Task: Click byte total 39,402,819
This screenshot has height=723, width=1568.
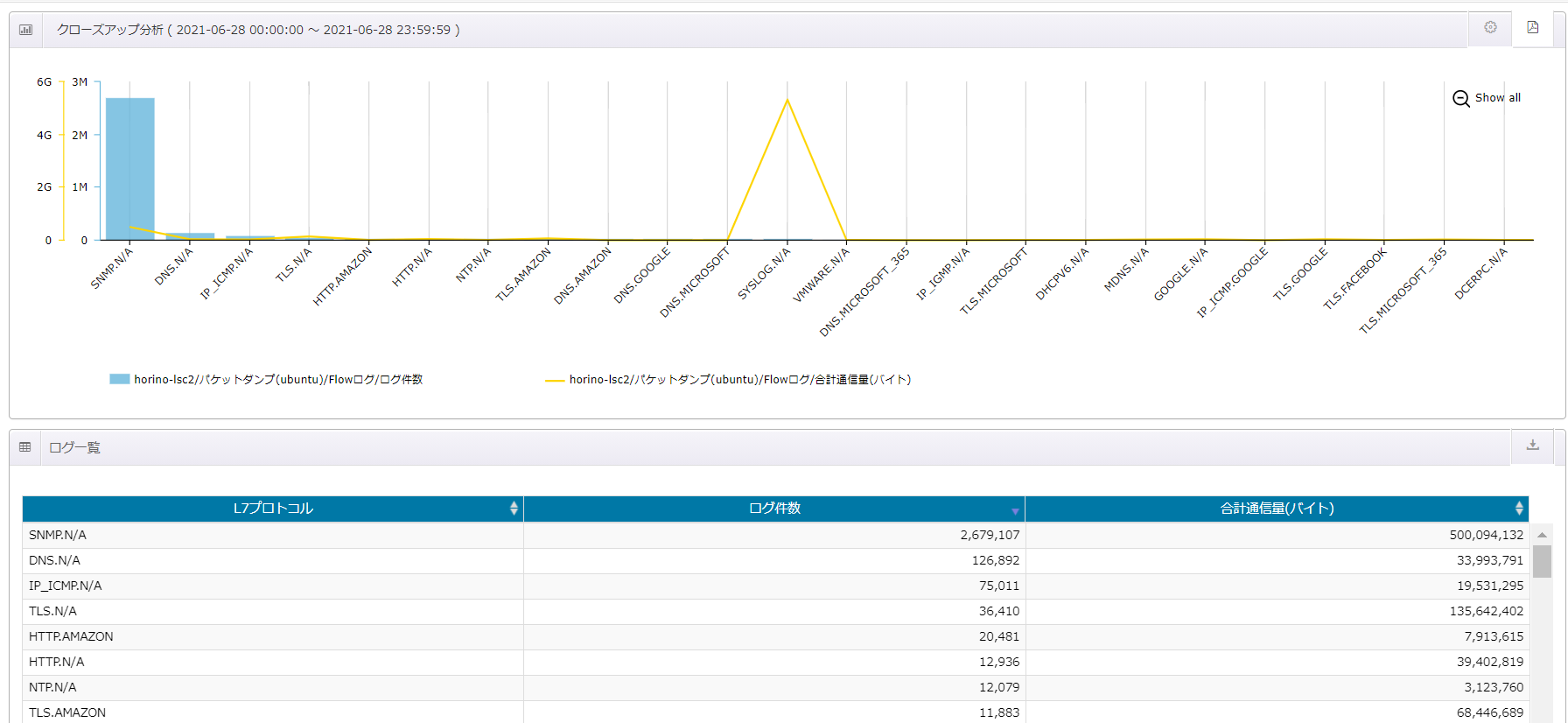Action: (1490, 662)
